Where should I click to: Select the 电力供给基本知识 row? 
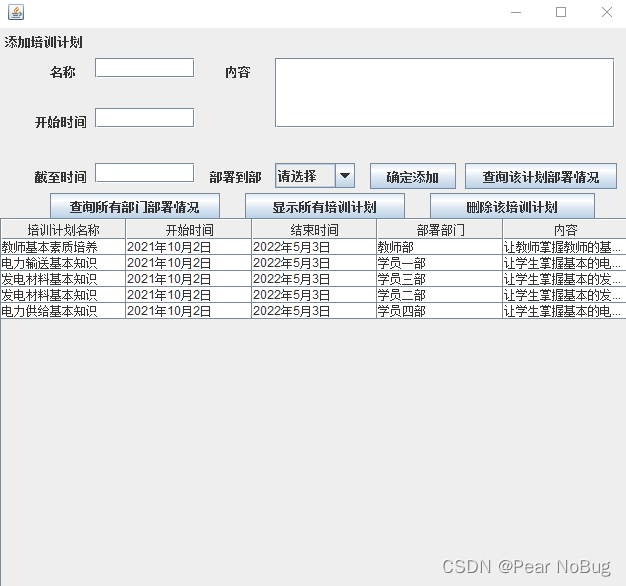click(x=313, y=311)
